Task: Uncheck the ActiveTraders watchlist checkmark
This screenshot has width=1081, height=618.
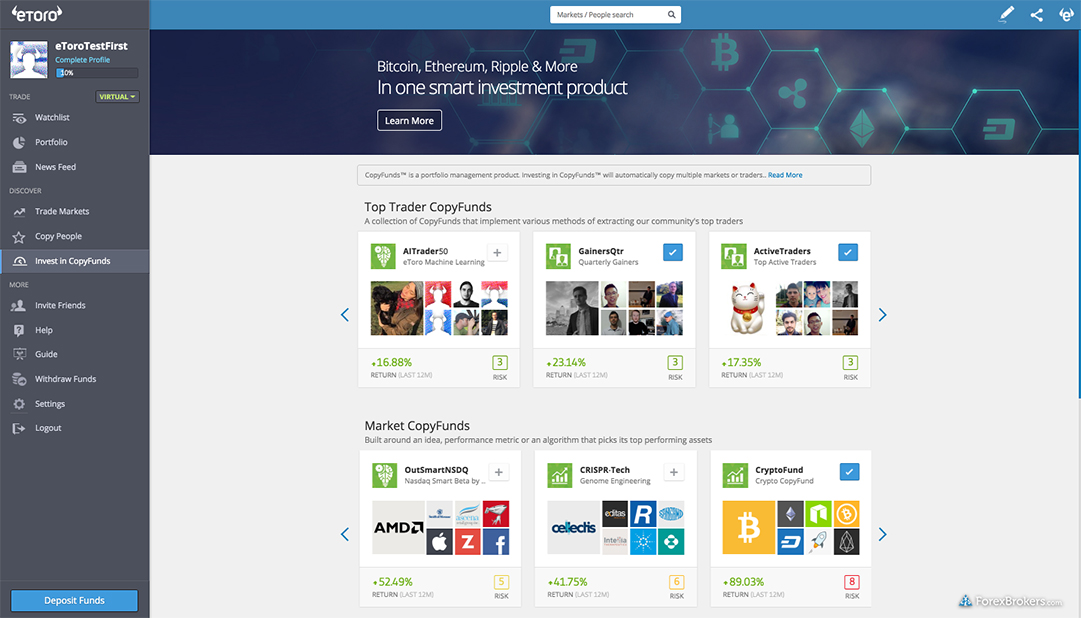Action: tap(848, 252)
